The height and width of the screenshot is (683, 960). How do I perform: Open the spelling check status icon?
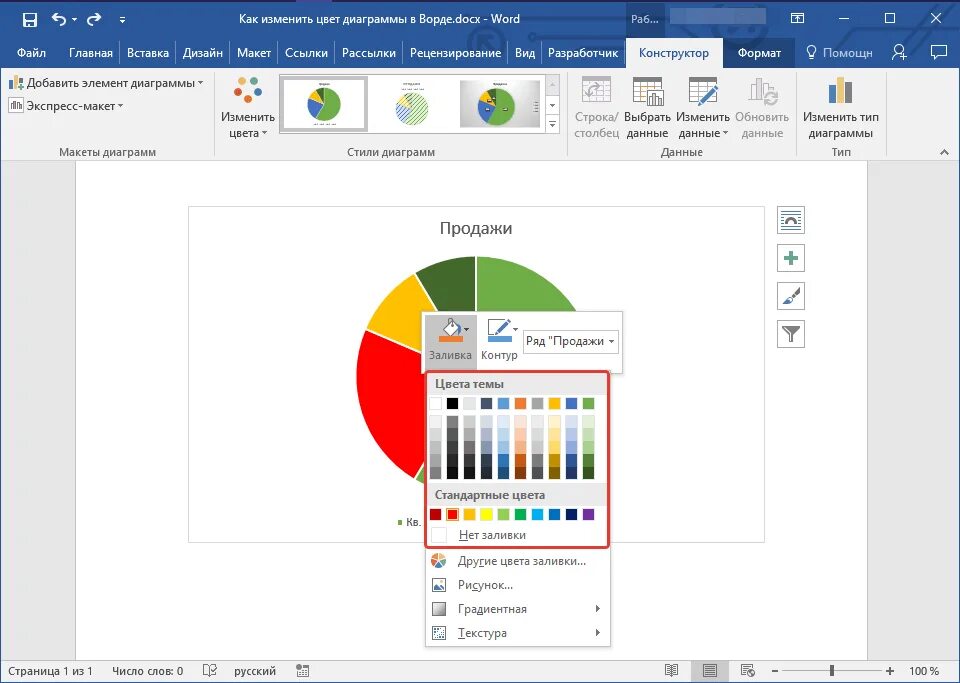pyautogui.click(x=210, y=671)
